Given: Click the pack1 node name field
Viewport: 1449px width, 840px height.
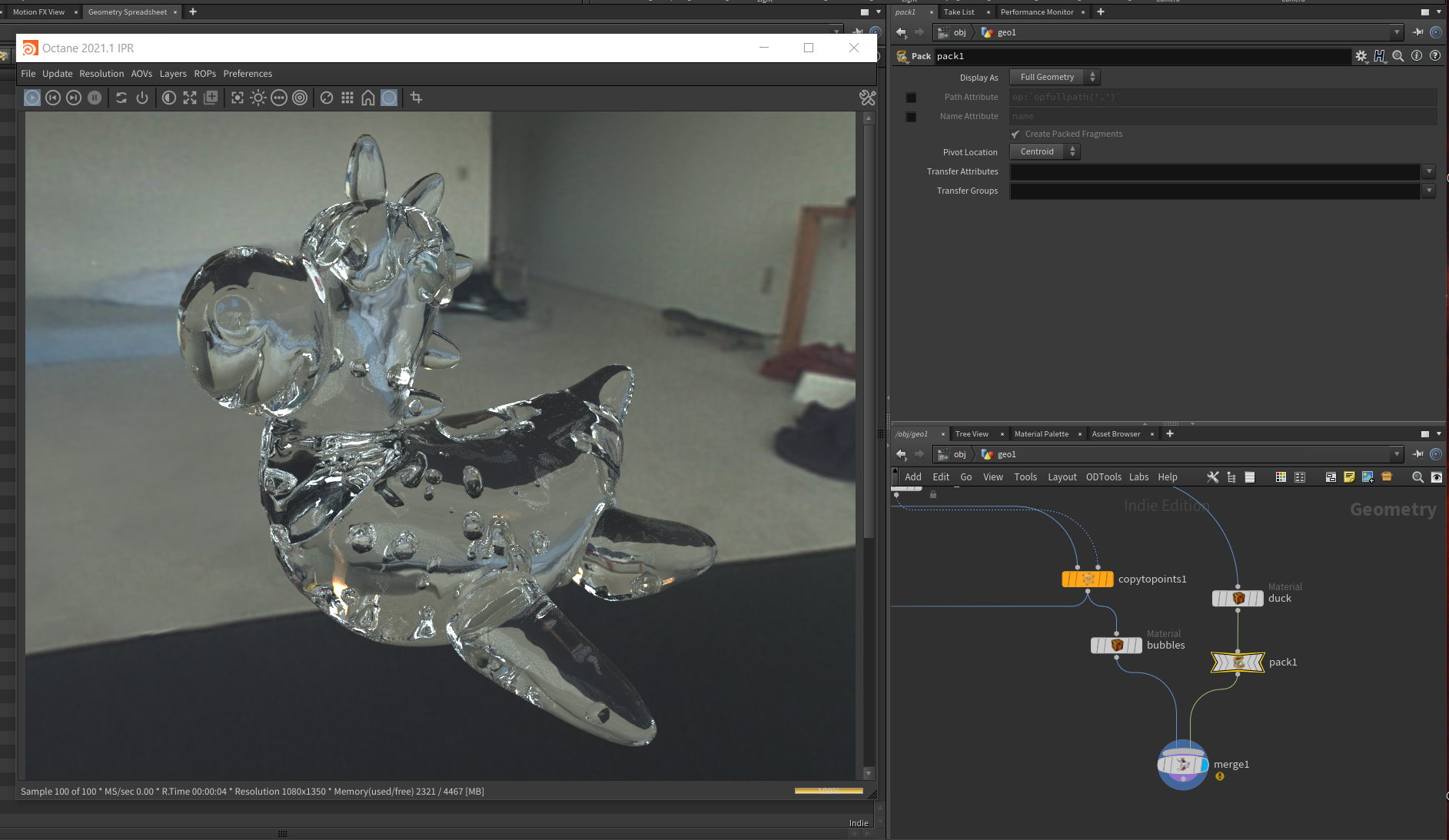Looking at the screenshot, I should (1142, 56).
